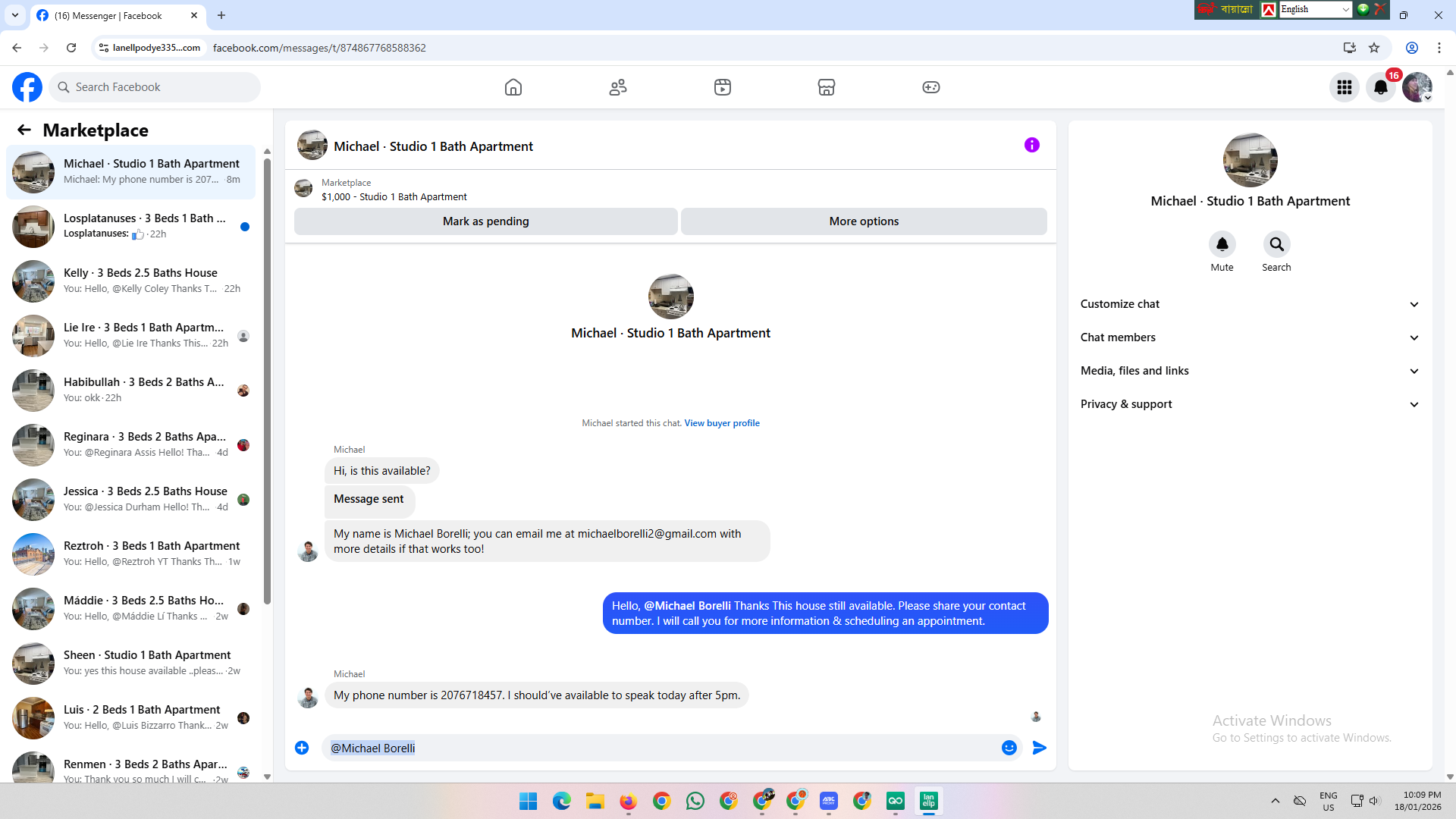Viewport: 1456px width, 819px height.
Task: Open notifications bell with 16 badge
Action: [1381, 87]
